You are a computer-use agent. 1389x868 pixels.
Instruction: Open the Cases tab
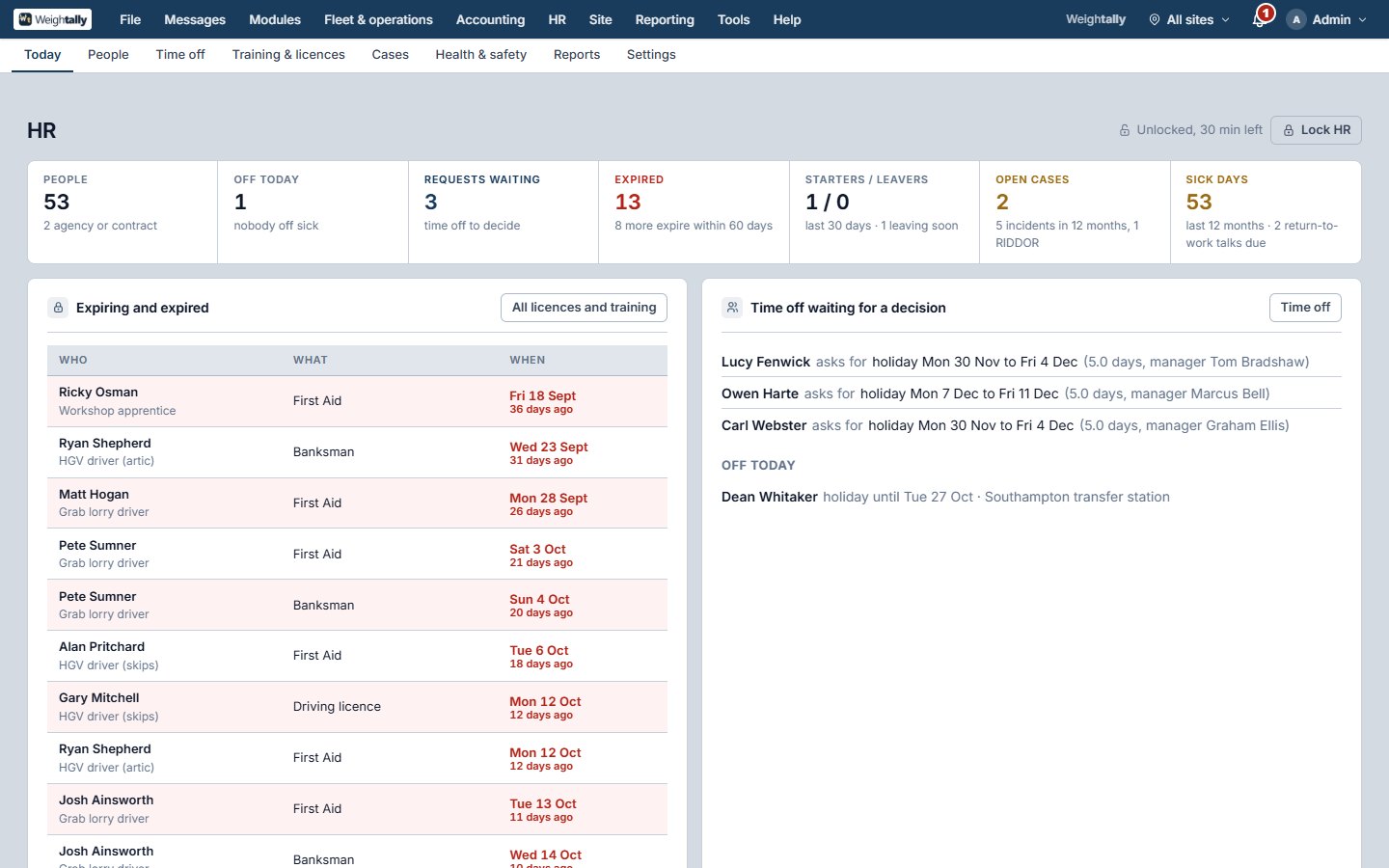391,55
